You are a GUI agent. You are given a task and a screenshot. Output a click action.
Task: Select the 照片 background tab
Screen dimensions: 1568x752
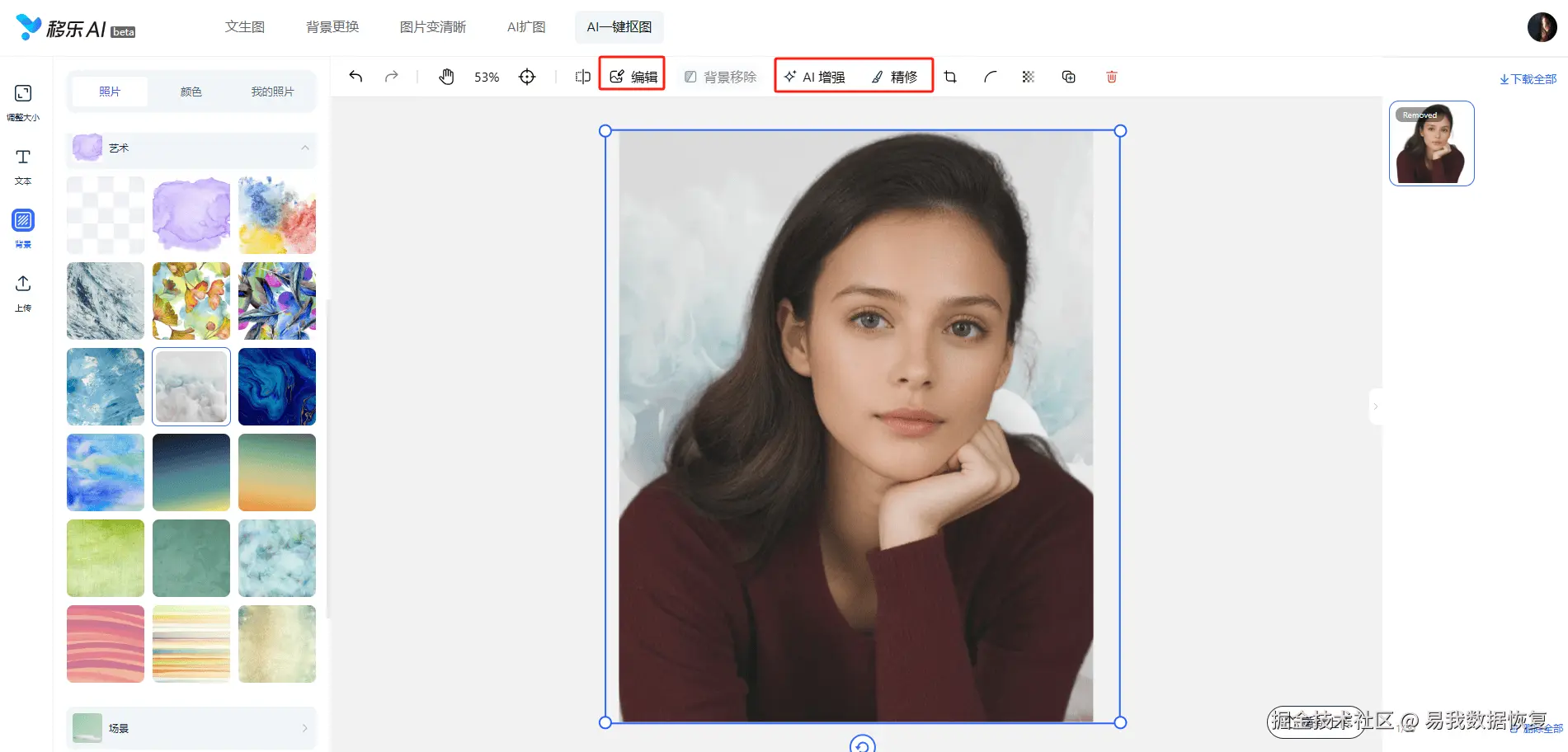coord(110,92)
